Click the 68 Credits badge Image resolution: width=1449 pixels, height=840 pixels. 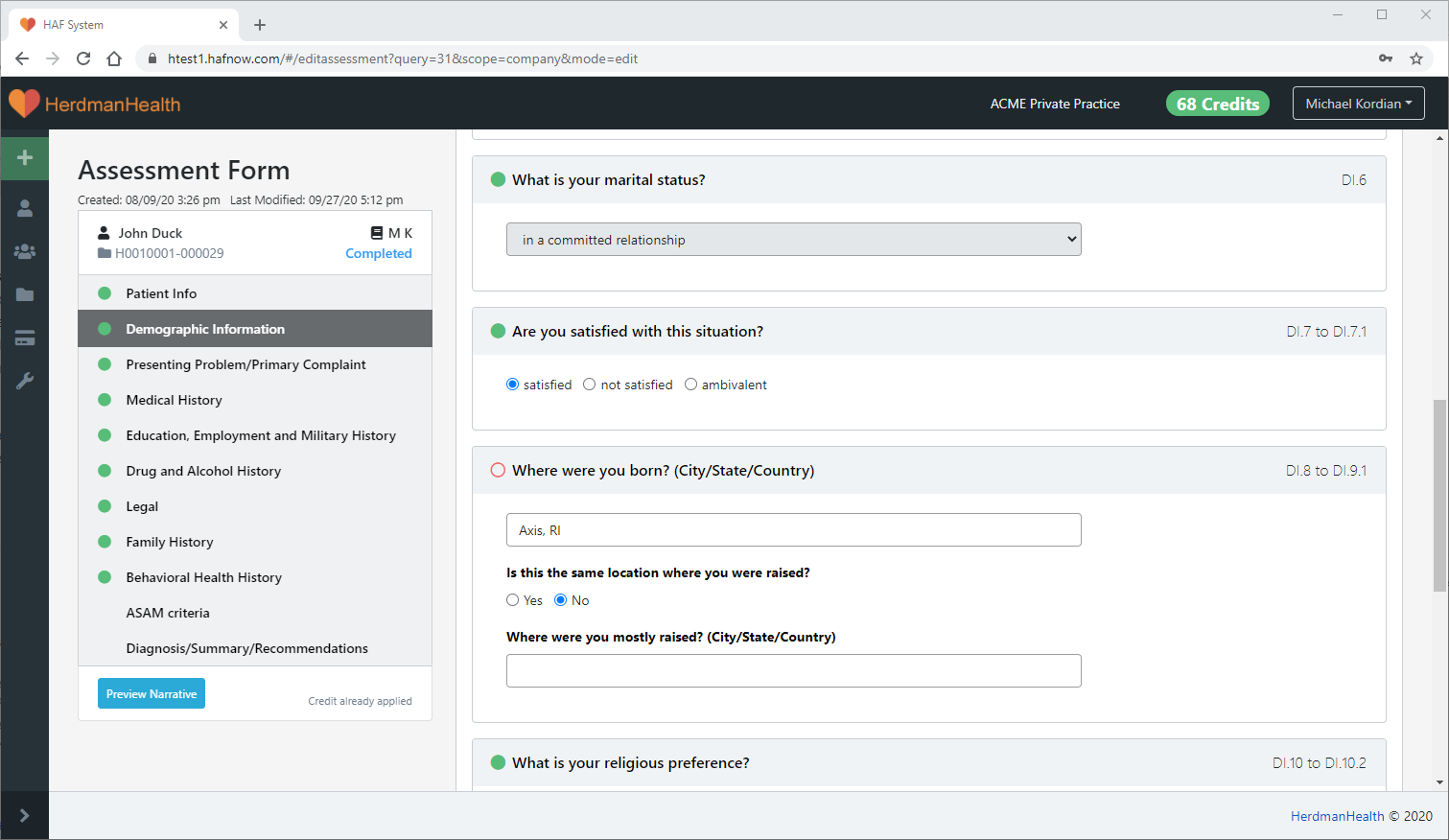[x=1217, y=104]
